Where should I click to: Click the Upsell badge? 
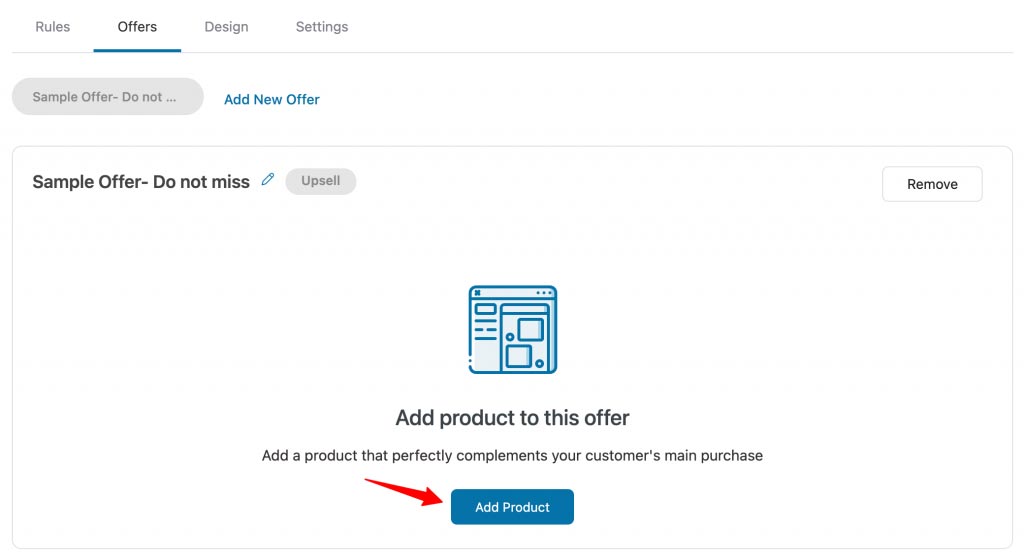point(321,181)
